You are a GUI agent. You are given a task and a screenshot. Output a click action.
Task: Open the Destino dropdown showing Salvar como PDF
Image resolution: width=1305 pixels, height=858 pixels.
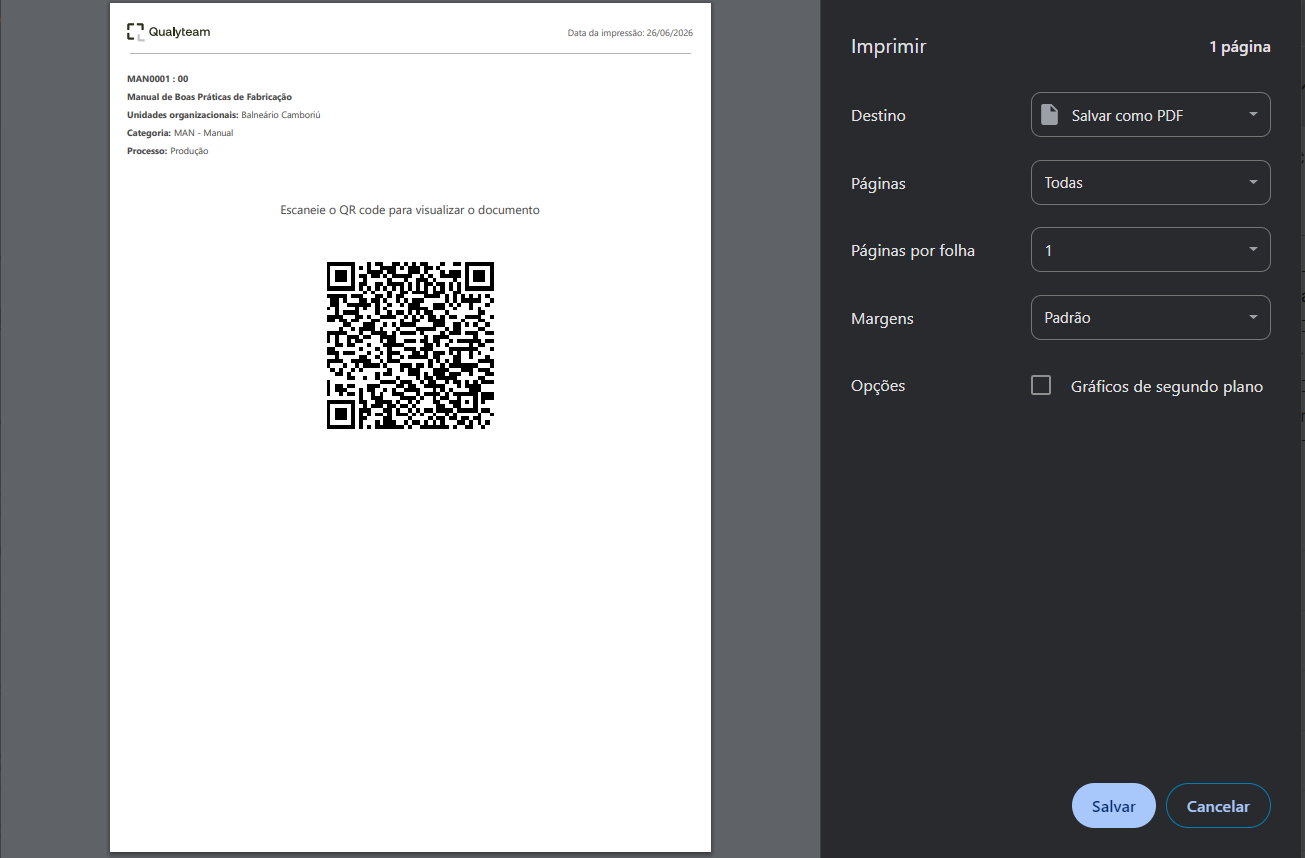coord(1150,115)
